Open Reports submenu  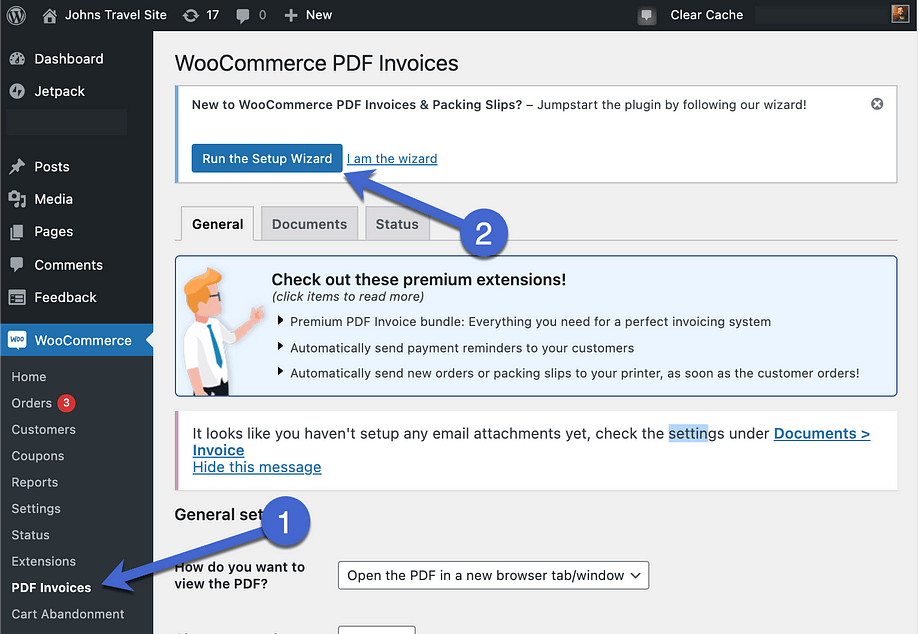tap(35, 482)
